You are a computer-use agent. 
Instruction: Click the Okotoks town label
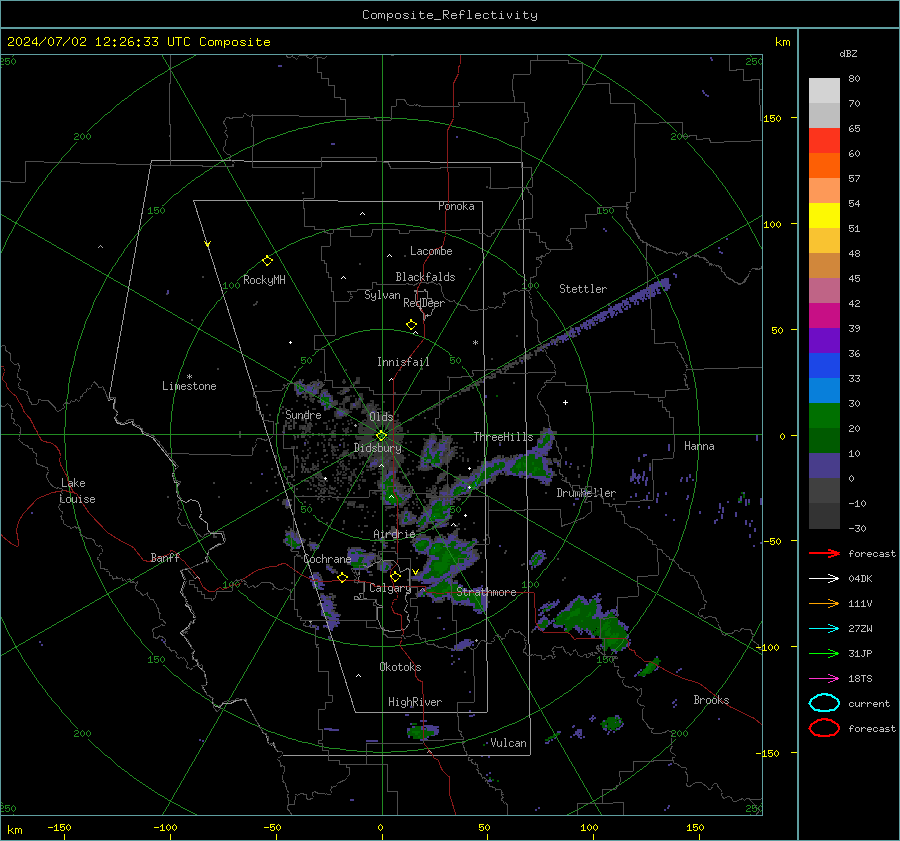point(400,667)
